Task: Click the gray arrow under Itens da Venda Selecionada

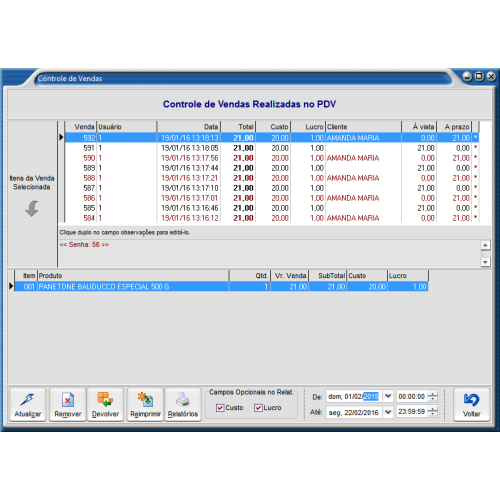Action: point(32,209)
